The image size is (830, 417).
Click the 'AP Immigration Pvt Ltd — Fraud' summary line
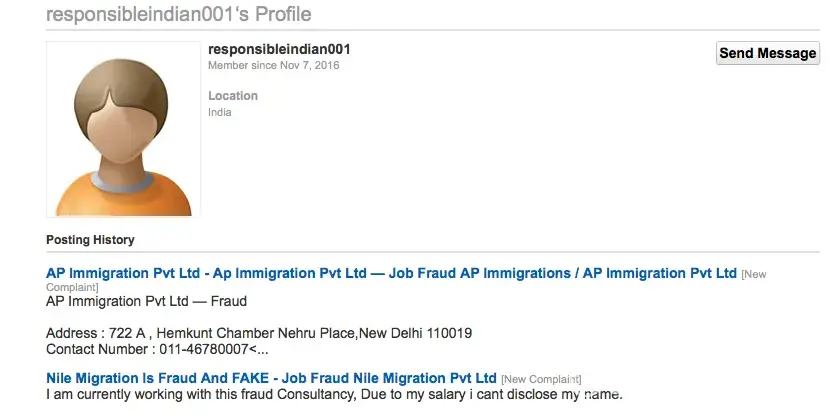click(146, 301)
